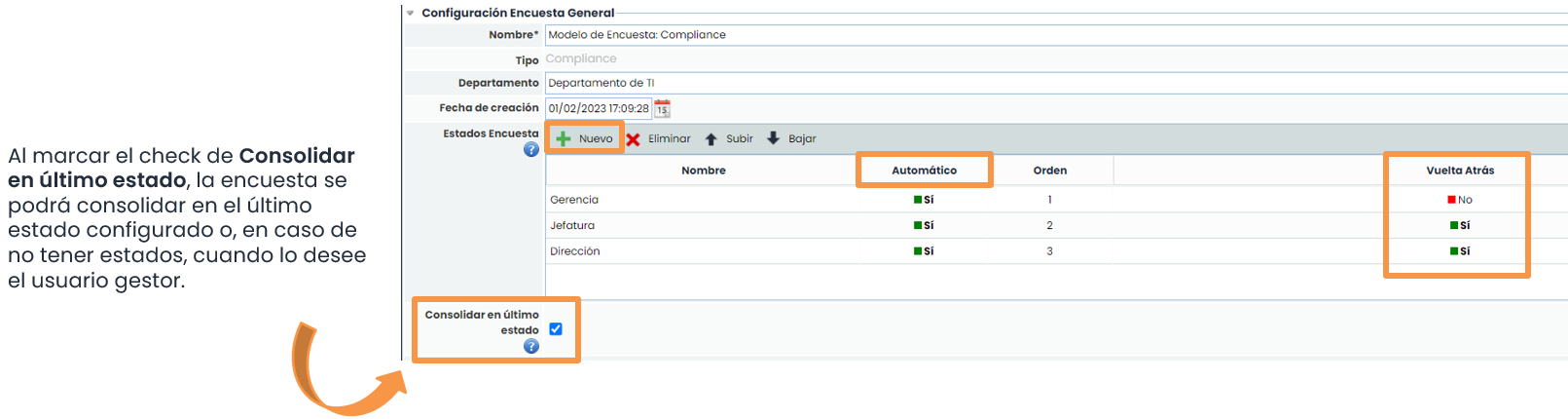Toggle Consolidar en último estado checkbox
The width and height of the screenshot is (1568, 419).
pos(556,329)
